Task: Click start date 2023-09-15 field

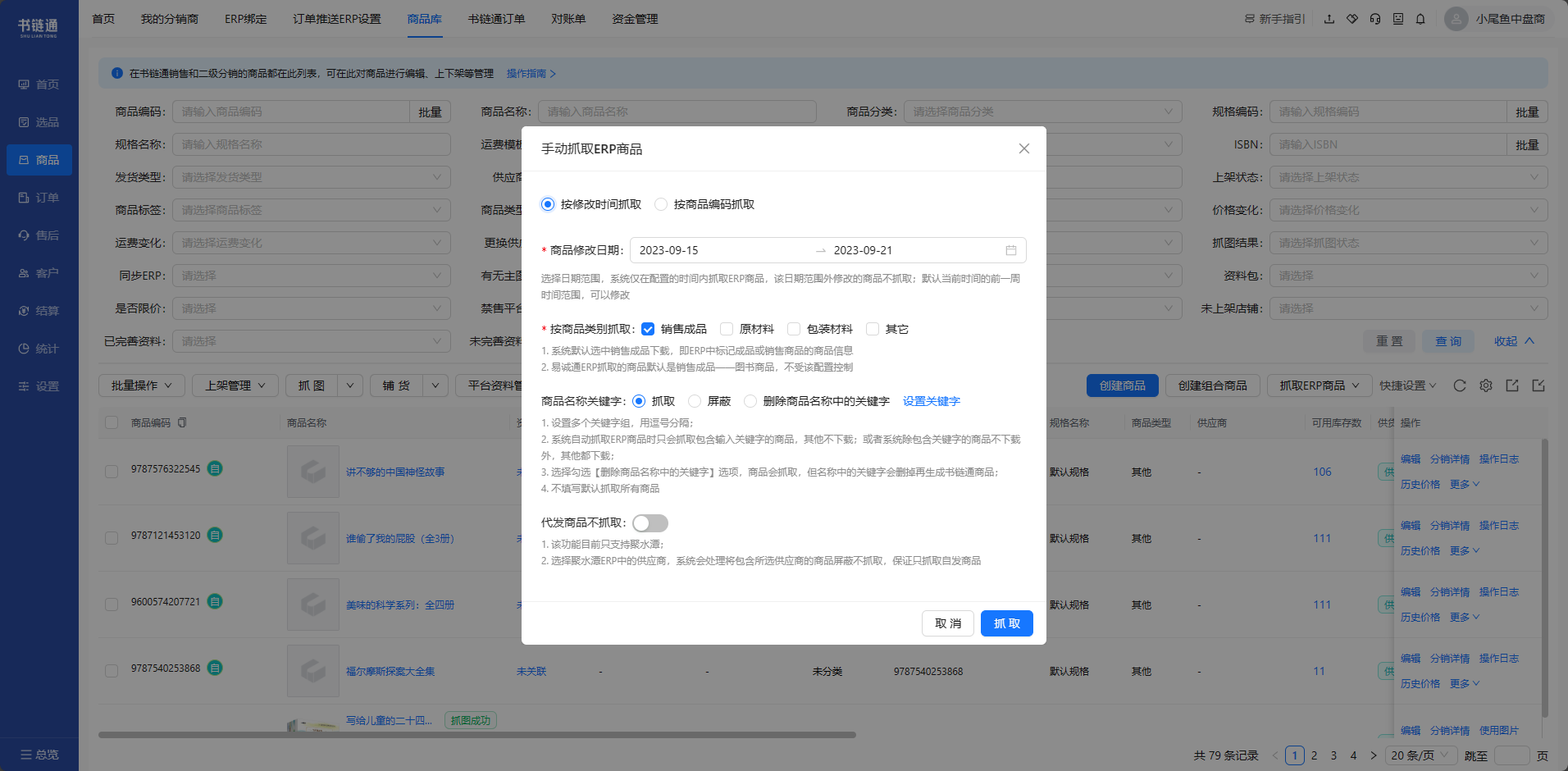Action: coord(722,250)
